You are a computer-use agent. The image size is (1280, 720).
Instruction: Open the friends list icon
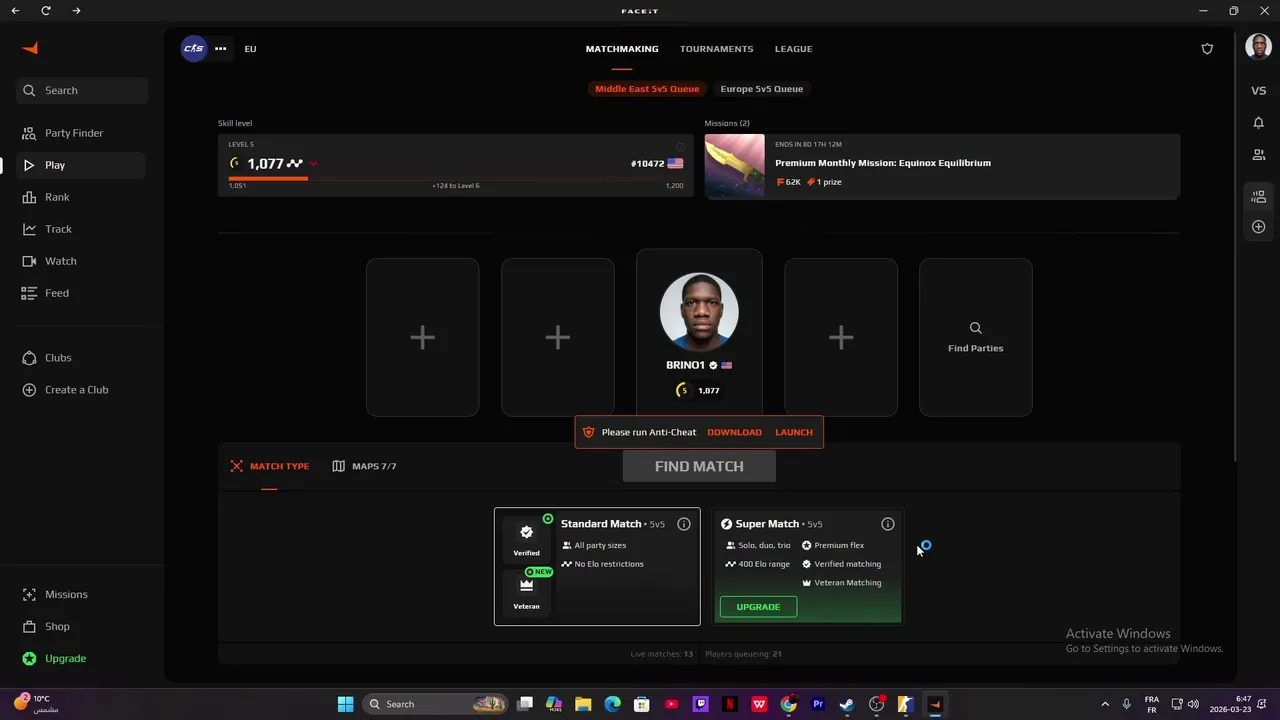pos(1258,155)
